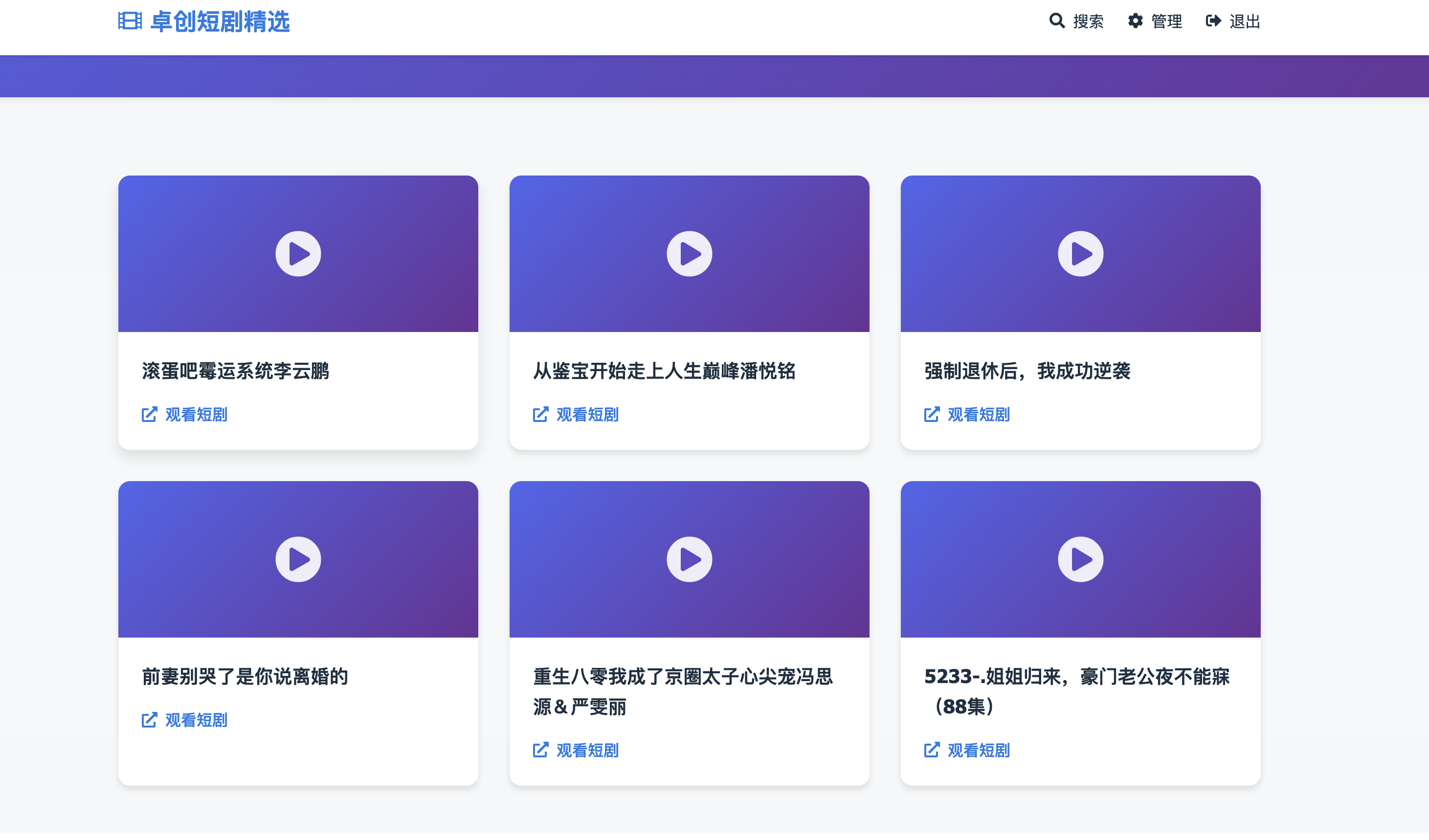Image resolution: width=1429 pixels, height=840 pixels.
Task: Play the 从鉴宝开始走上人生巅峰潘悦铭 video
Action: [x=690, y=254]
